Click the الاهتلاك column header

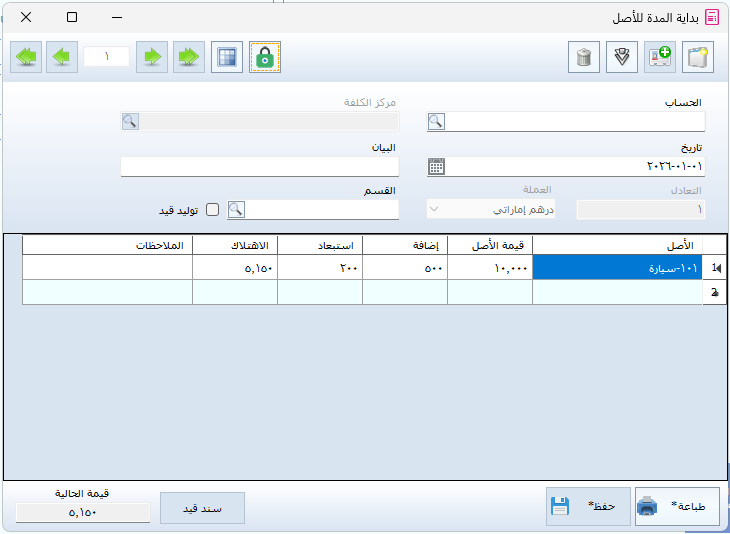(x=234, y=245)
